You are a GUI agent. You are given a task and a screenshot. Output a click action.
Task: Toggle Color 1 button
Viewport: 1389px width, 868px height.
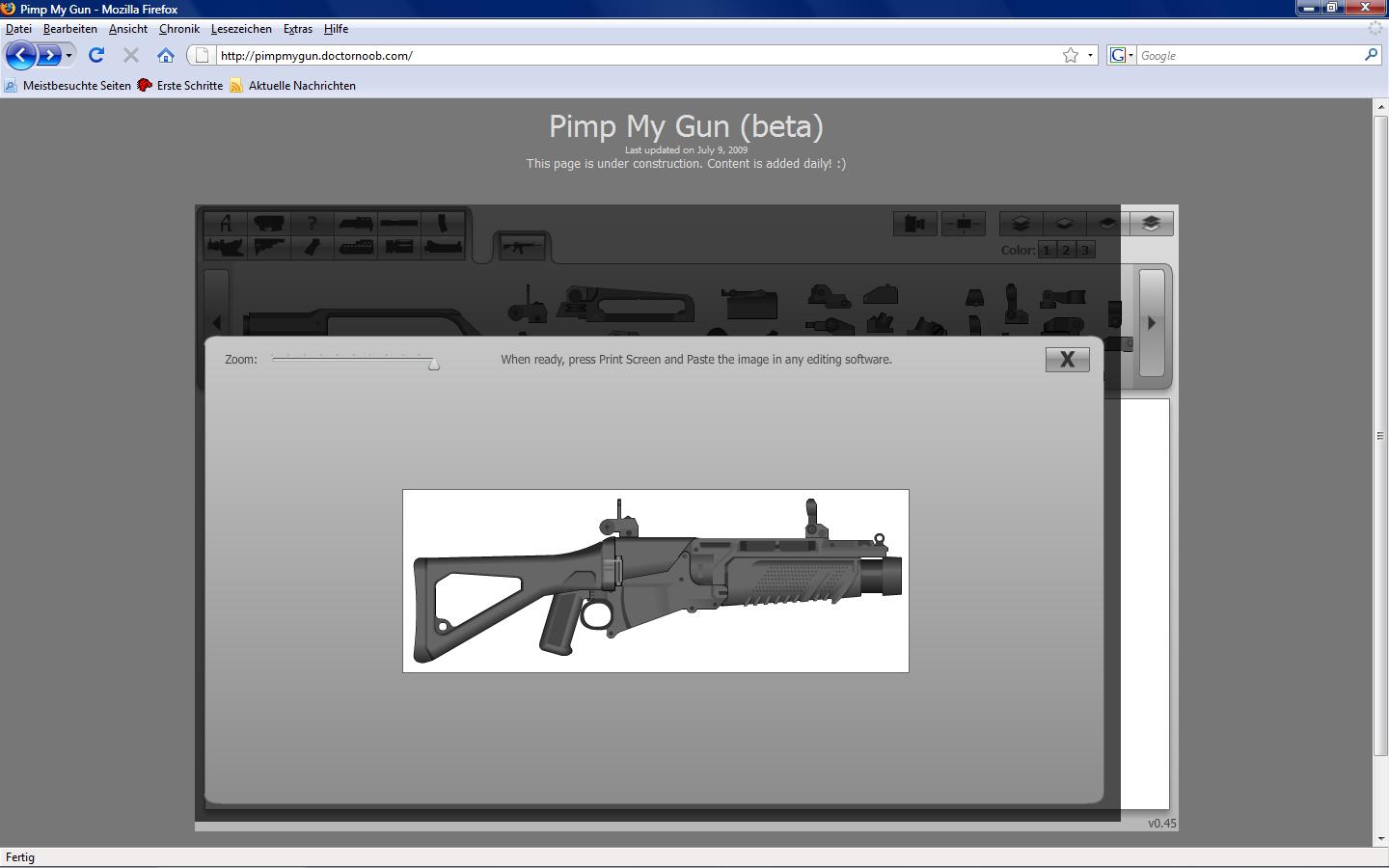pos(1047,250)
